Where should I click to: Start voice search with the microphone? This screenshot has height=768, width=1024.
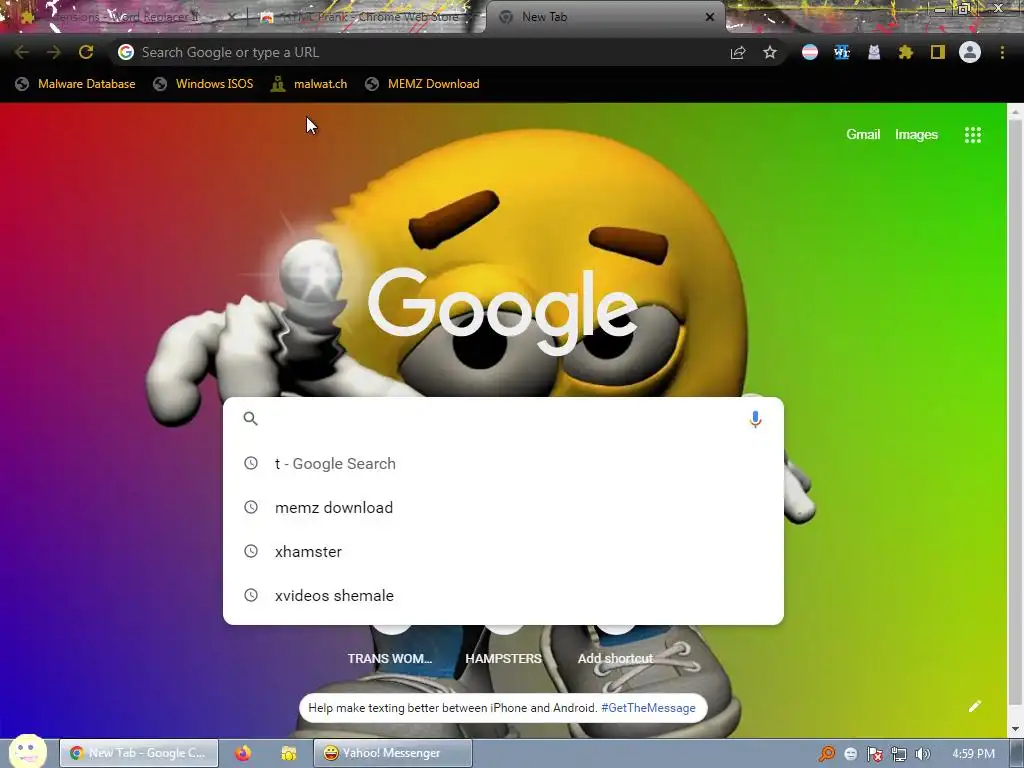pos(755,419)
